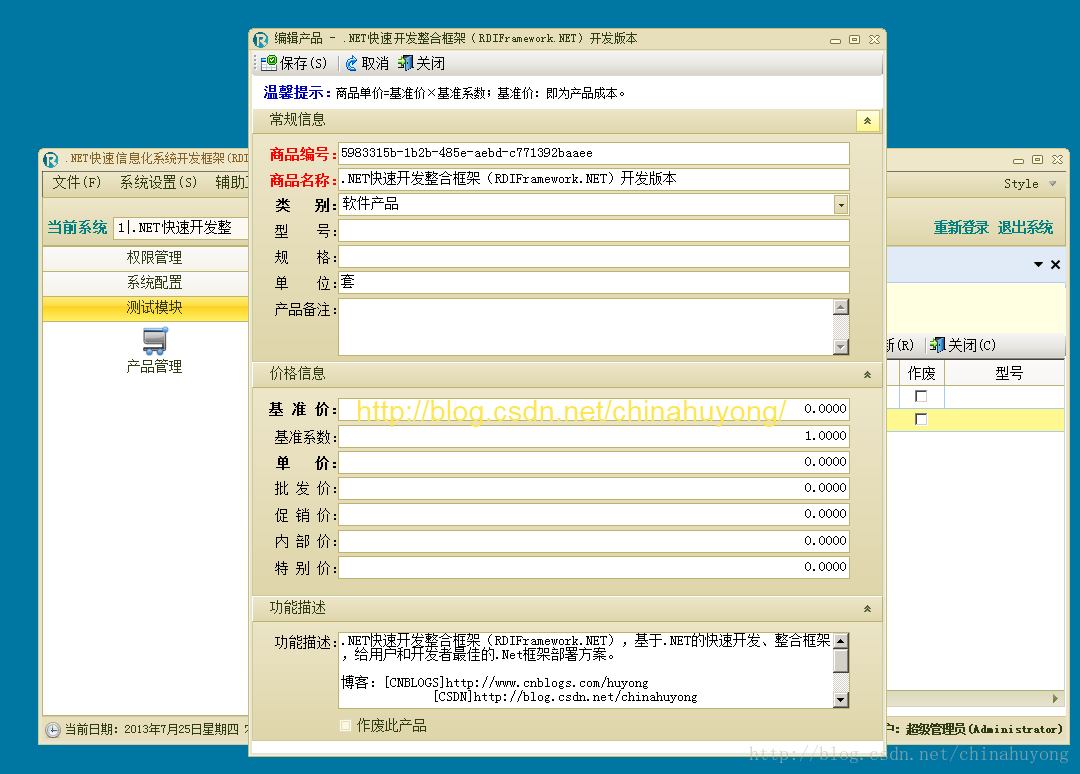Viewport: 1080px width, 774px height.
Task: Click 退出系统 link in main window
Action: (x=1025, y=228)
